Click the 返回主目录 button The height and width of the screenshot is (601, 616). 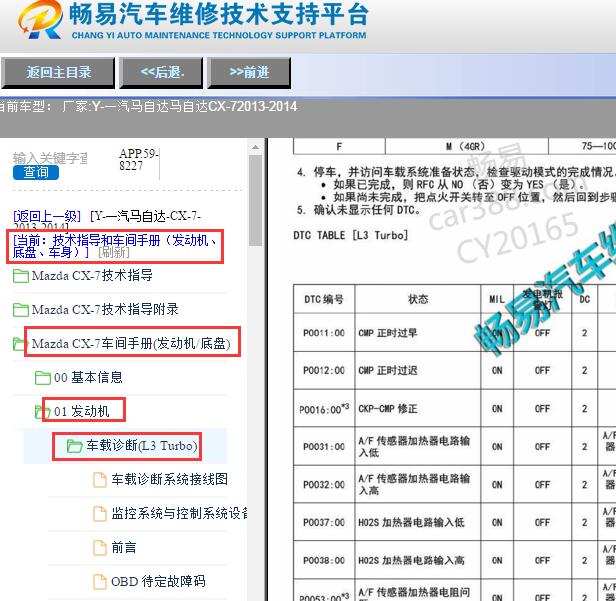click(58, 73)
